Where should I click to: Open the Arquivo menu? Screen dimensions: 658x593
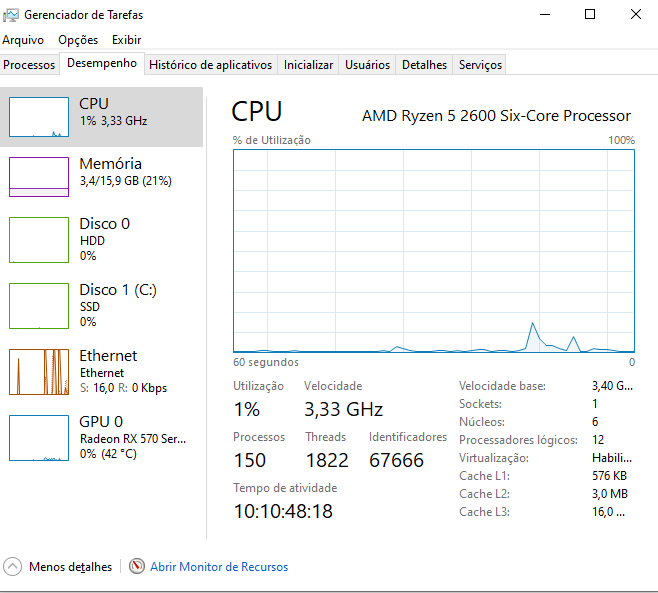23,40
